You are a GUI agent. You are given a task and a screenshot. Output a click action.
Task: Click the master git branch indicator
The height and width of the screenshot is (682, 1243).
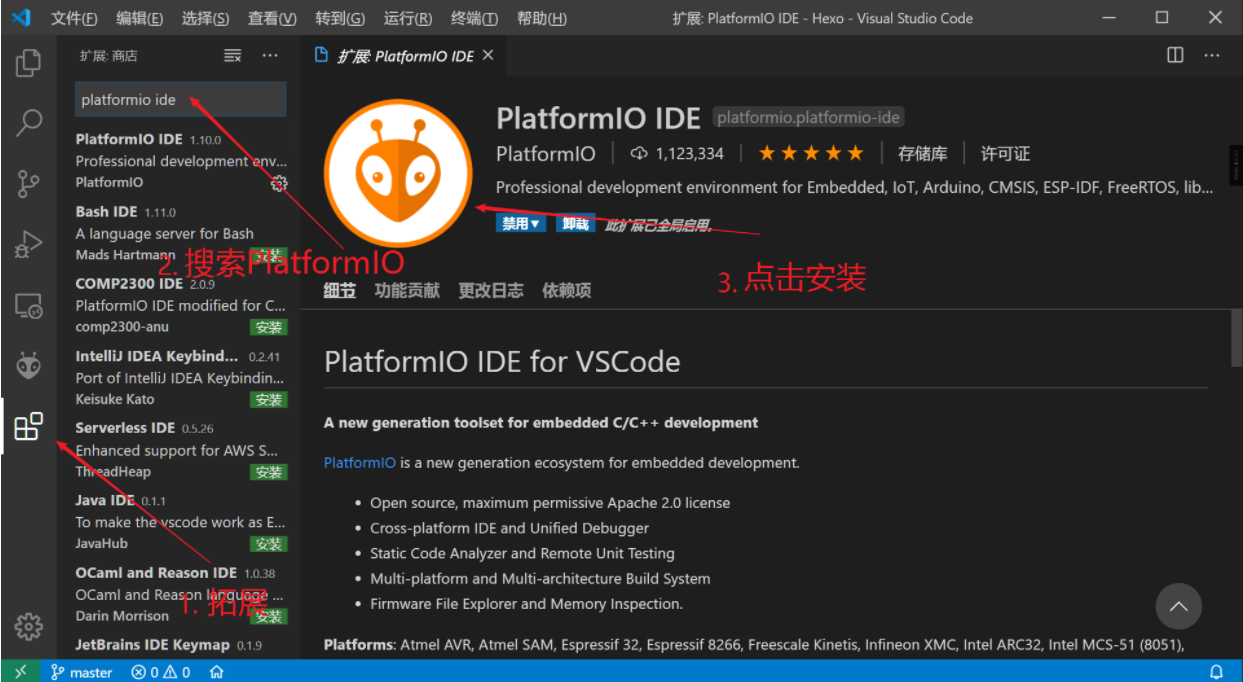[82, 672]
